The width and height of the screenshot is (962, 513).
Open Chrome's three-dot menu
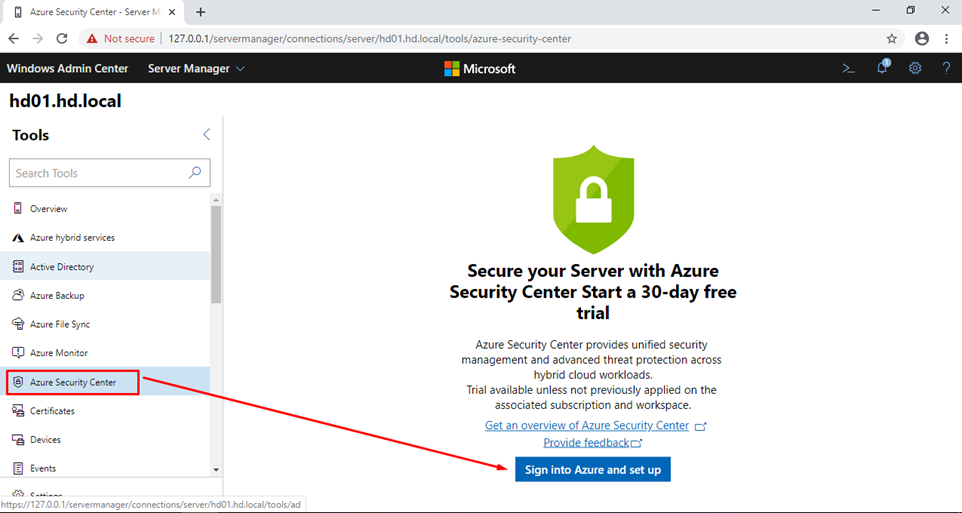click(x=947, y=39)
